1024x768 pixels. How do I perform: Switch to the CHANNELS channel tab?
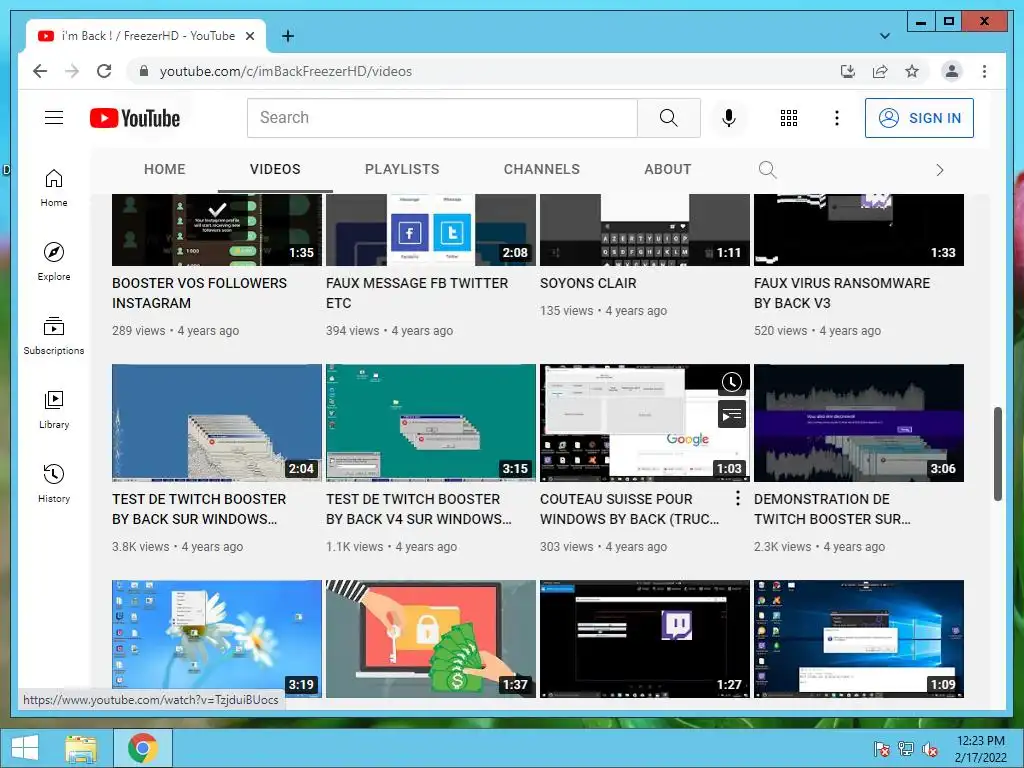tap(541, 169)
